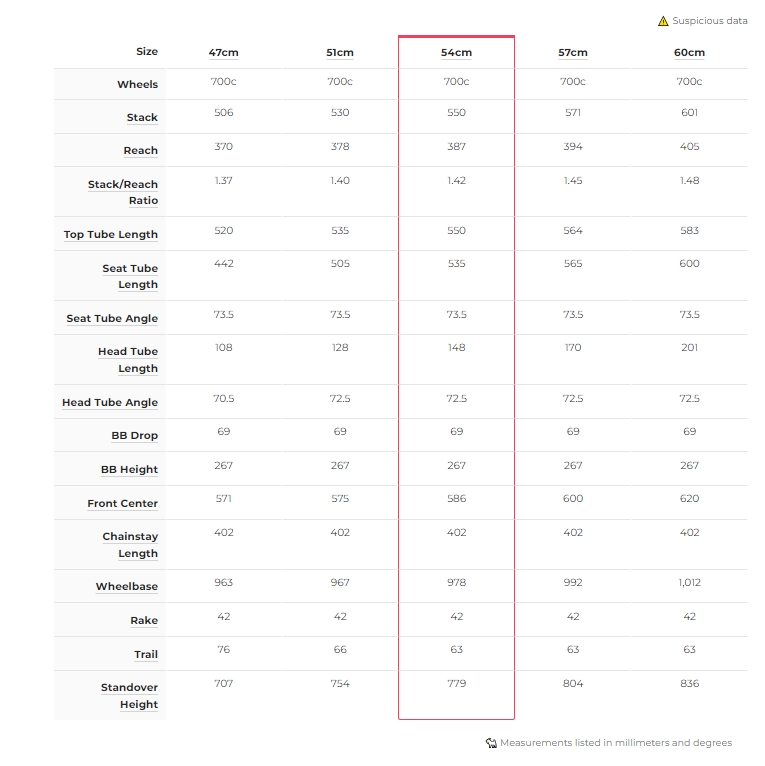Click the measurements in millimeters note

coord(616,743)
